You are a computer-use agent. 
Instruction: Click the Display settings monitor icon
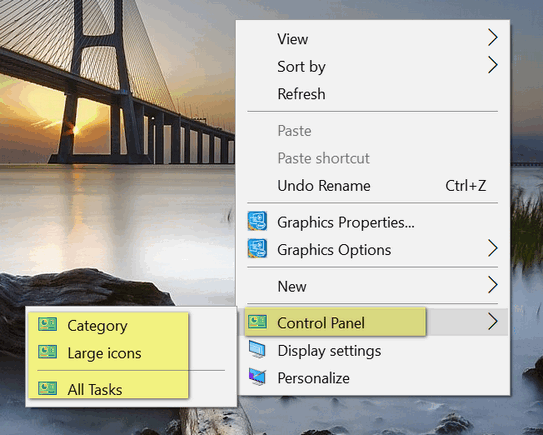tap(257, 350)
